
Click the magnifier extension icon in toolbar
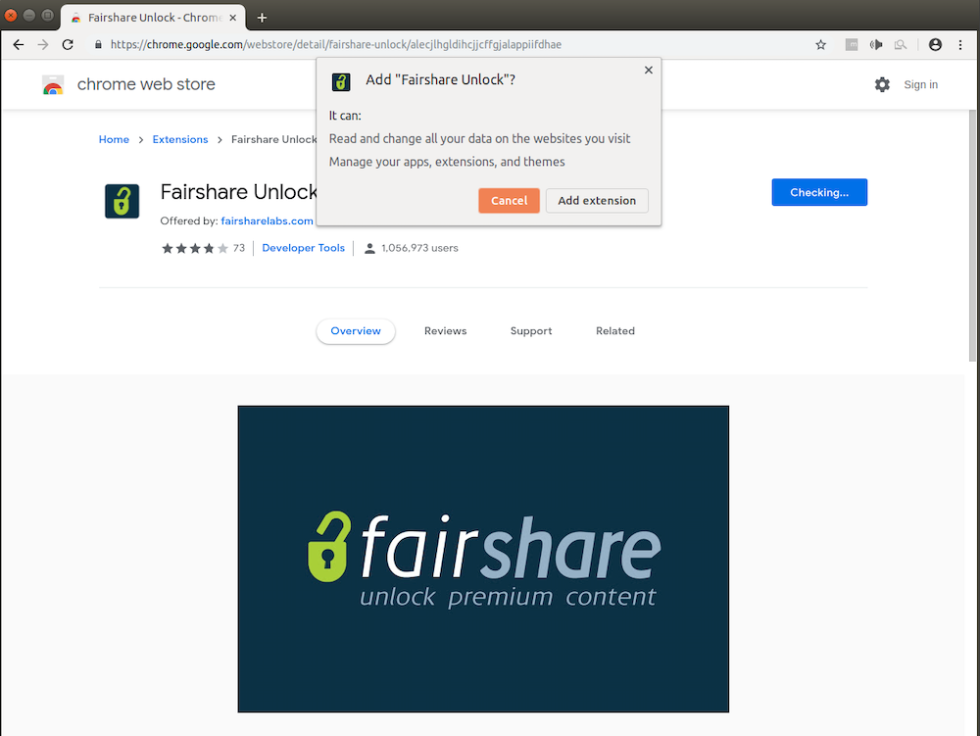[x=900, y=44]
